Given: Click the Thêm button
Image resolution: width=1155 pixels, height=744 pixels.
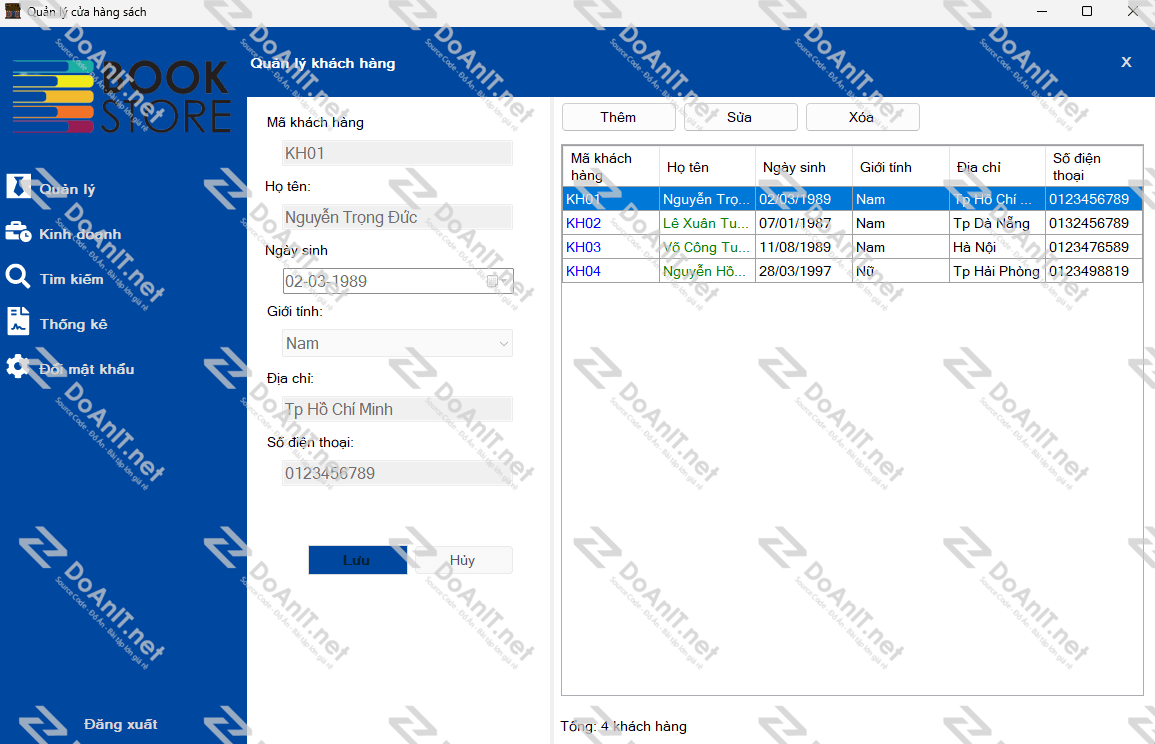Looking at the screenshot, I should coord(619,117).
